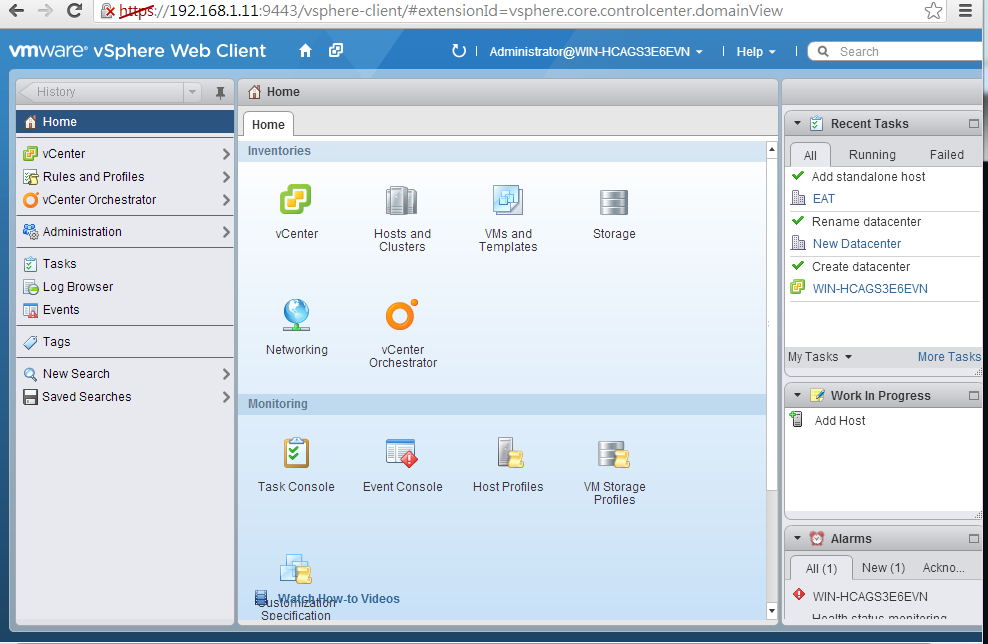Reload the browser page
Image resolution: width=988 pixels, height=644 pixels.
point(74,11)
